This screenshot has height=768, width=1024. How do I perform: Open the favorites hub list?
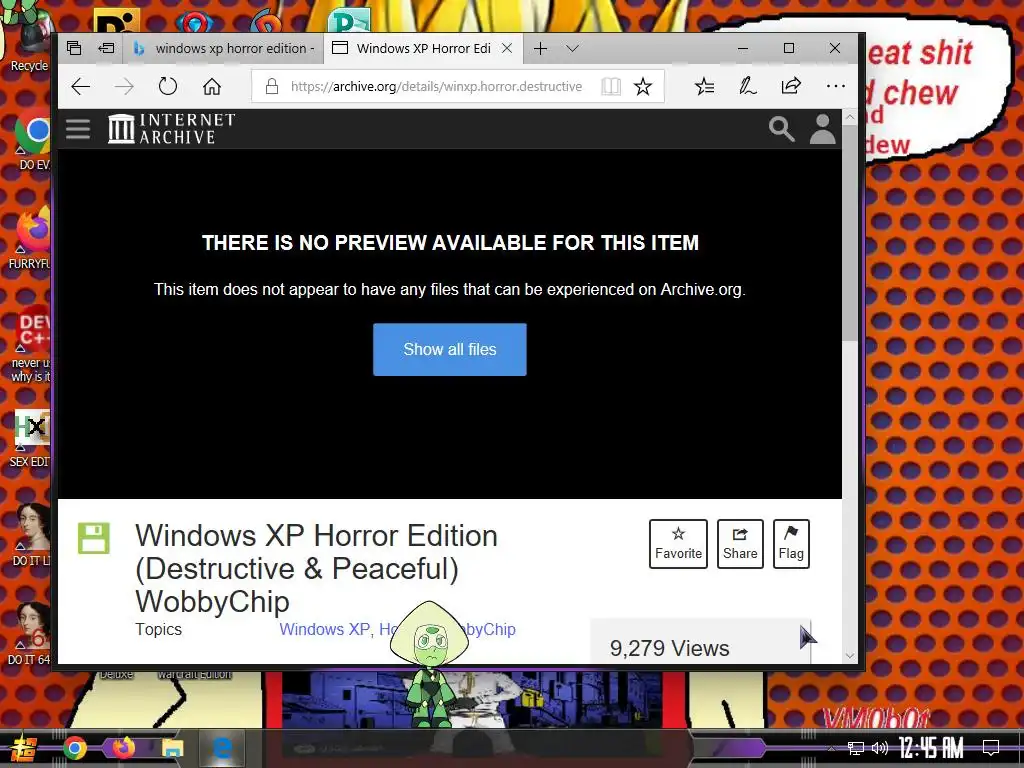pyautogui.click(x=704, y=86)
